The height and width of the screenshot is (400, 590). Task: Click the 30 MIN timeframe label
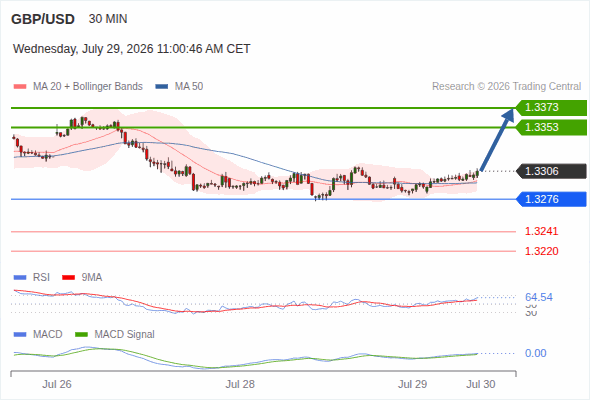108,19
